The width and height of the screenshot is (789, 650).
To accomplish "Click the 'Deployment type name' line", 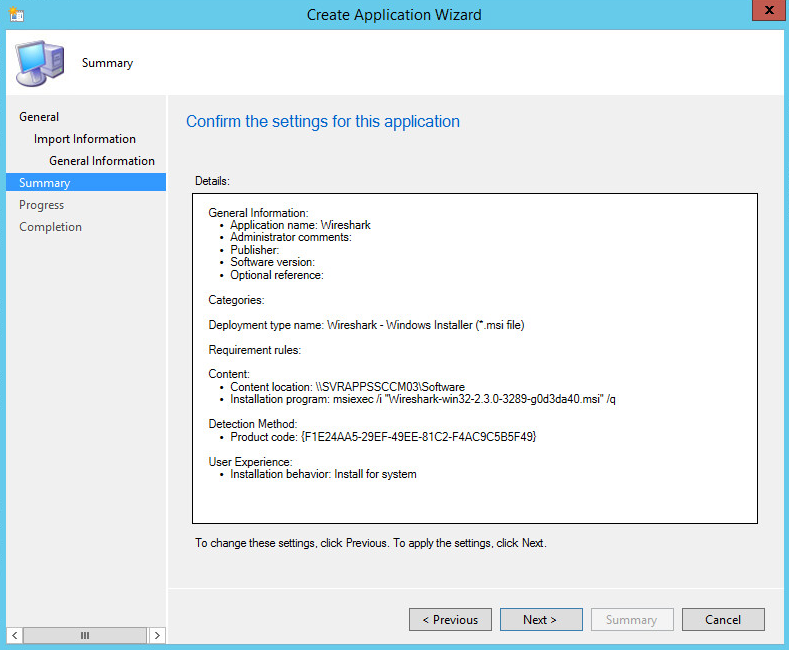I will 366,325.
